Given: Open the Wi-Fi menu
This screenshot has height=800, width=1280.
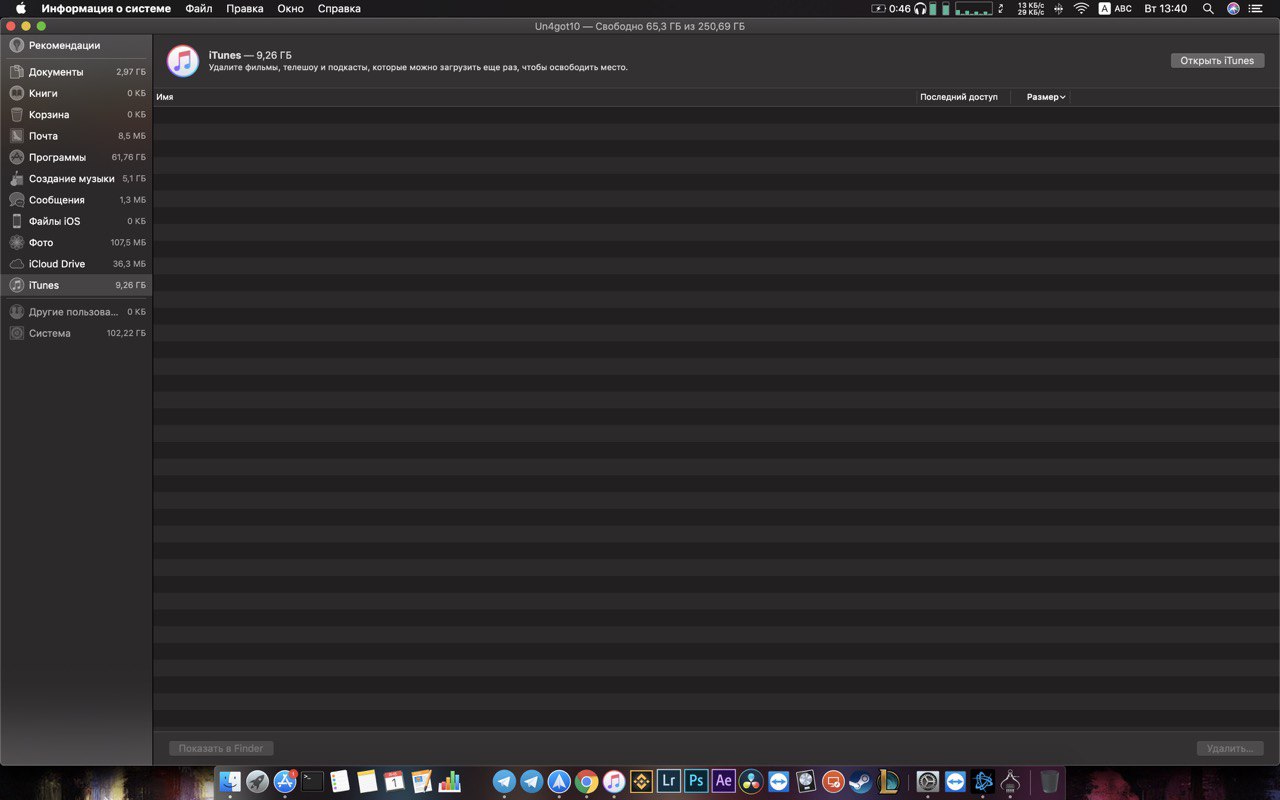Looking at the screenshot, I should coord(1081,8).
